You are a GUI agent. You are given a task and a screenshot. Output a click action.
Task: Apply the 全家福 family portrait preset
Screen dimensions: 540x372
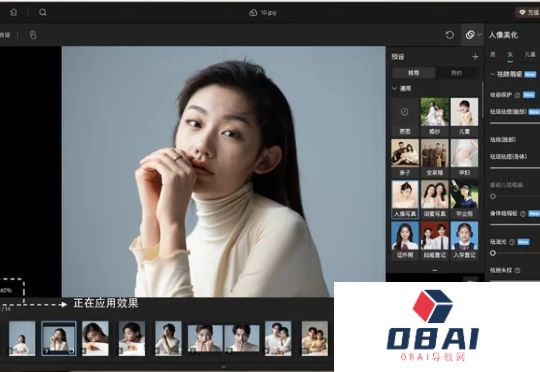435,157
